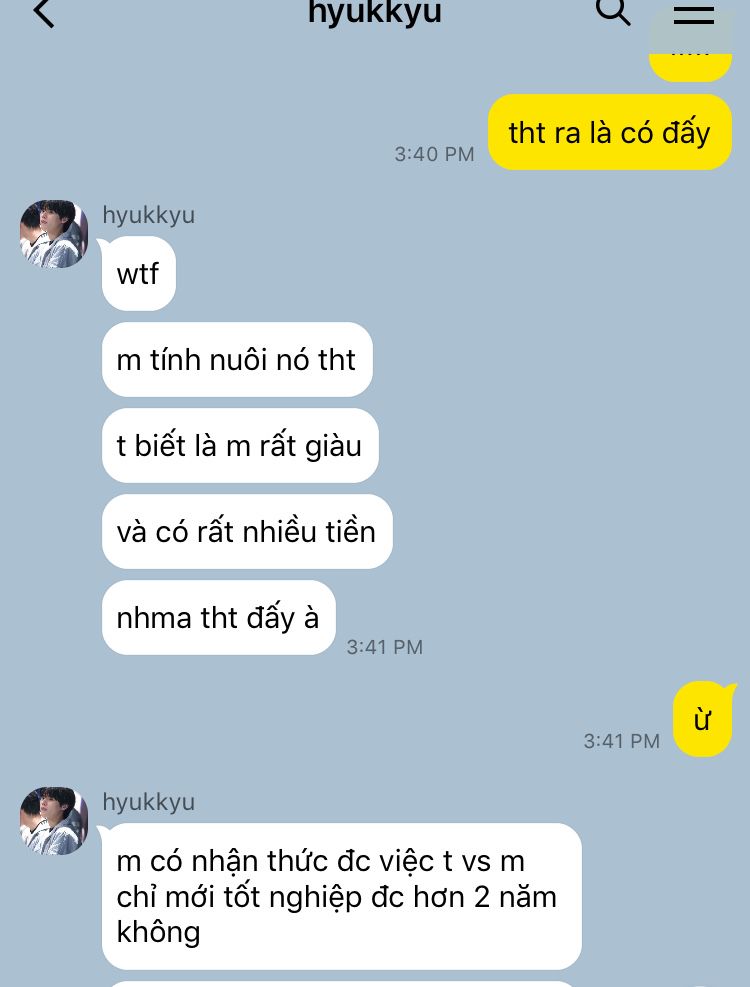Tap the 3:41 PM timestamp beside 'ừ'
This screenshot has width=750, height=987.
(622, 741)
